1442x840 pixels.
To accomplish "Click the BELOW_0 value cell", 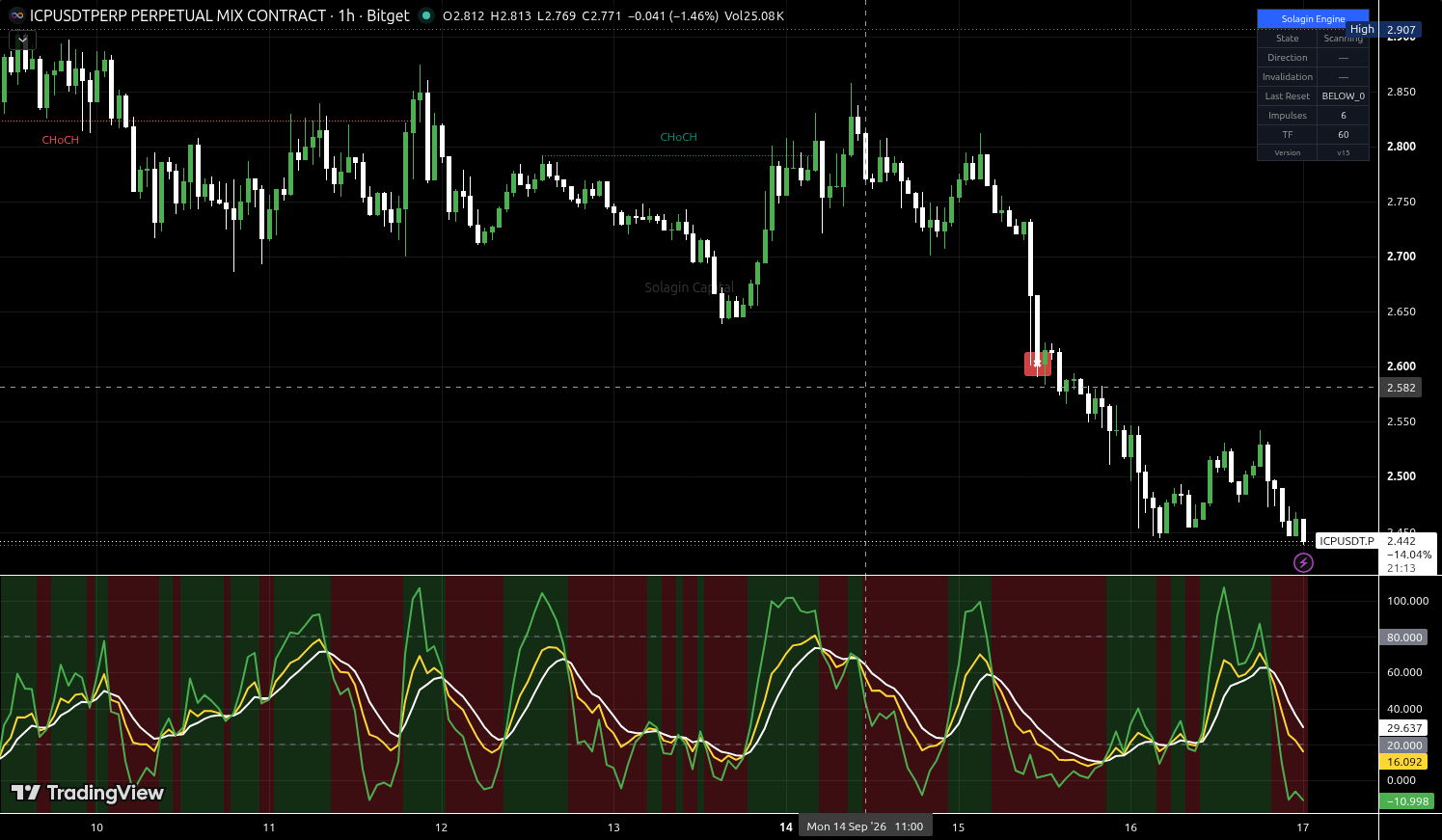I will 1344,96.
